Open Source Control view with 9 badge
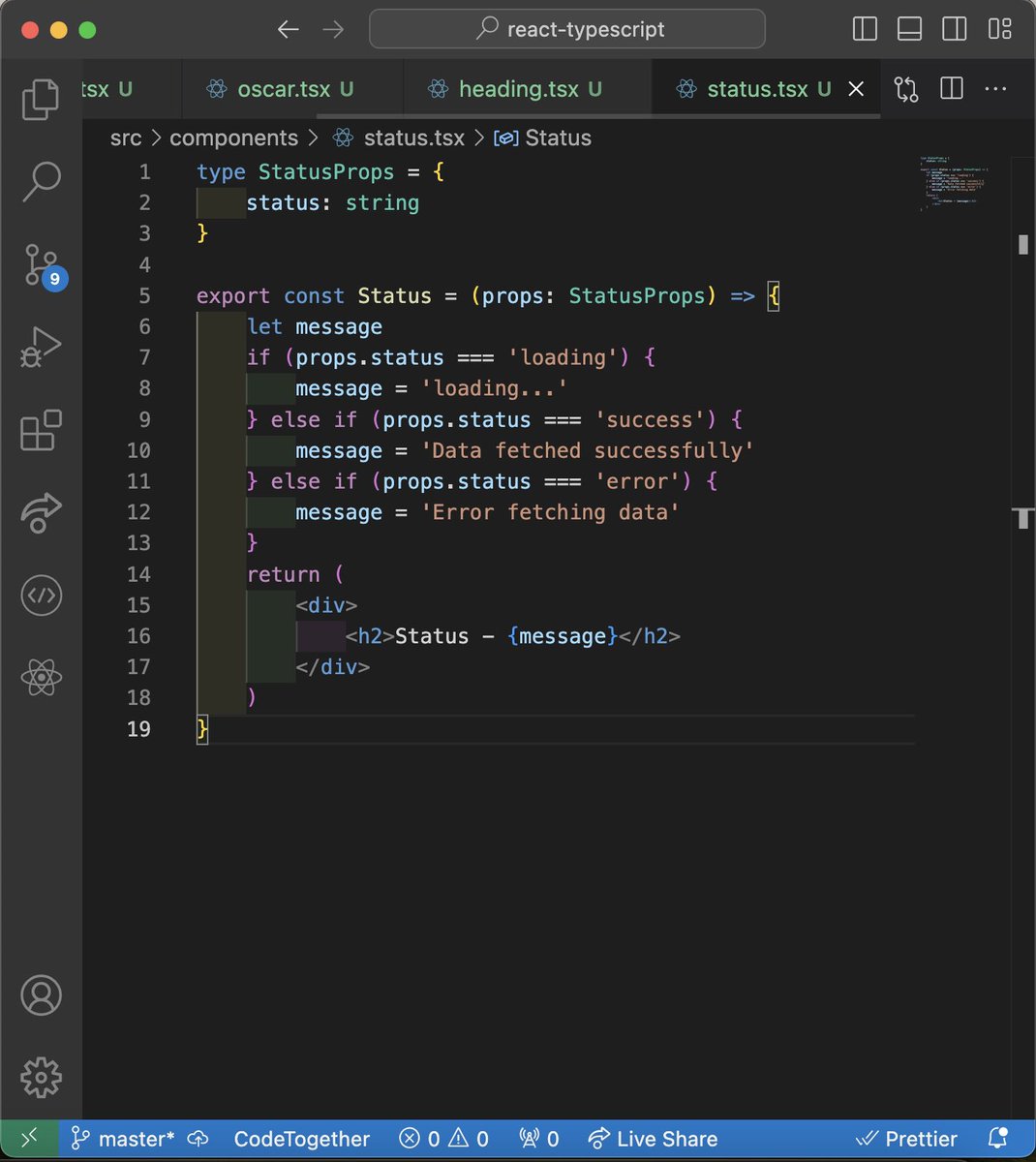Screen dimensions: 1036x1162 [43, 265]
